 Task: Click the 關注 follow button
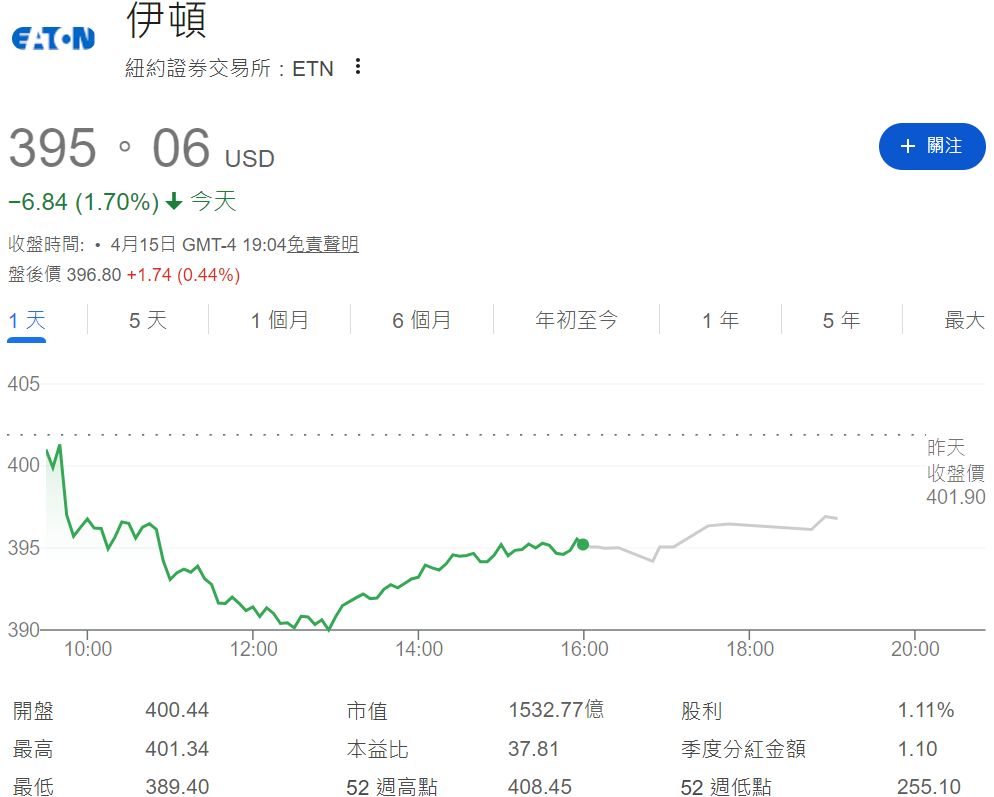[x=931, y=146]
